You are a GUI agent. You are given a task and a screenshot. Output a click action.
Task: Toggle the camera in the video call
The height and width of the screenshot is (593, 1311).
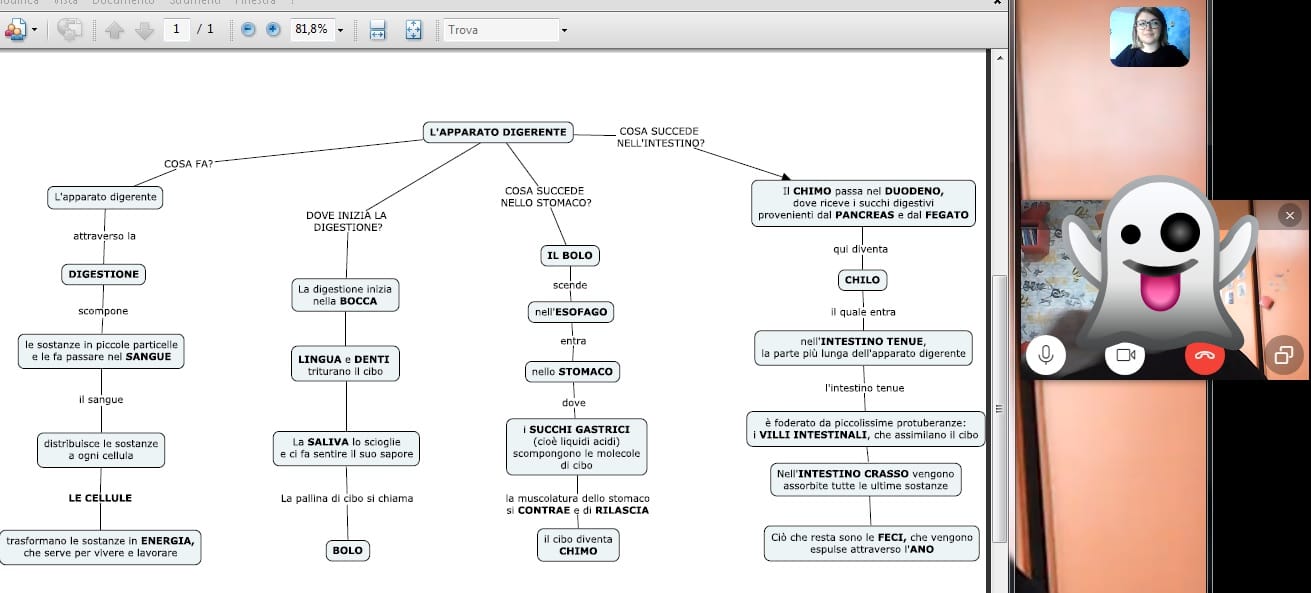1126,355
